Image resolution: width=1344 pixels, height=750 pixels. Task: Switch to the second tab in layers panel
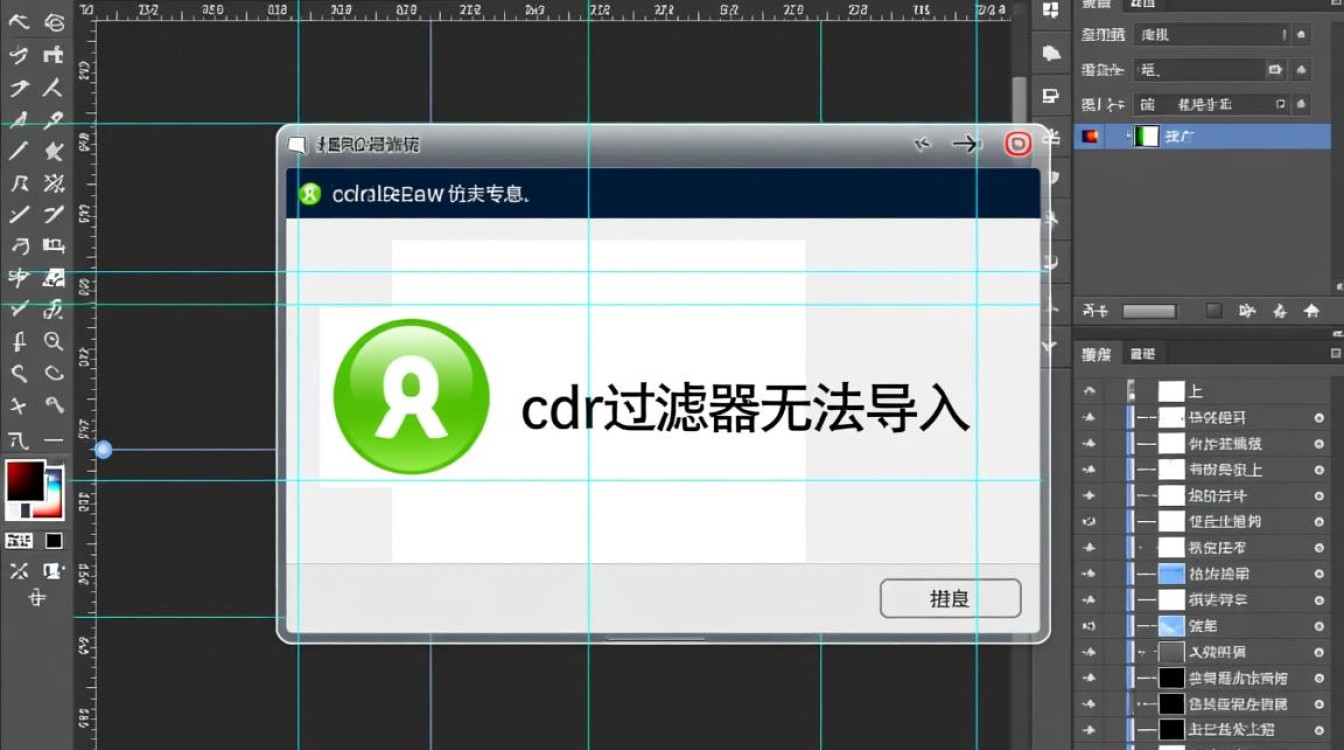pos(1142,354)
